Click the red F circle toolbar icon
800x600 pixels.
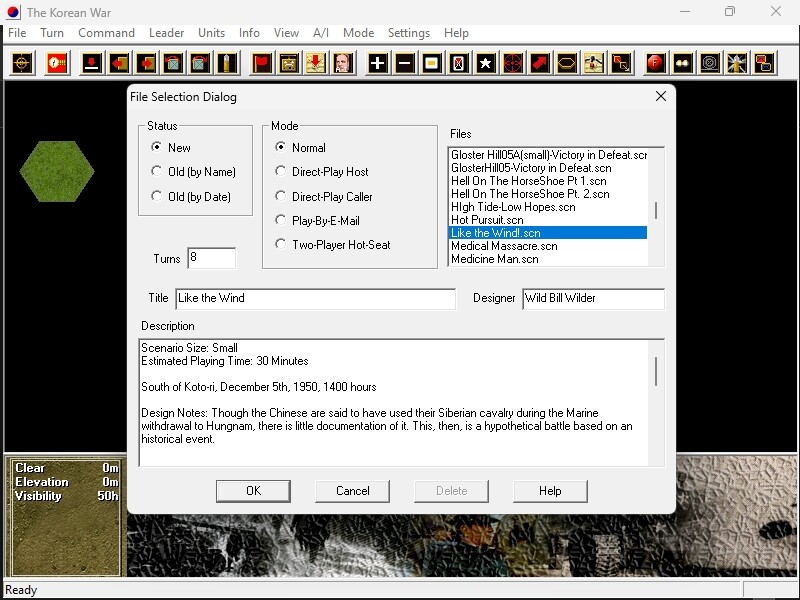656,63
